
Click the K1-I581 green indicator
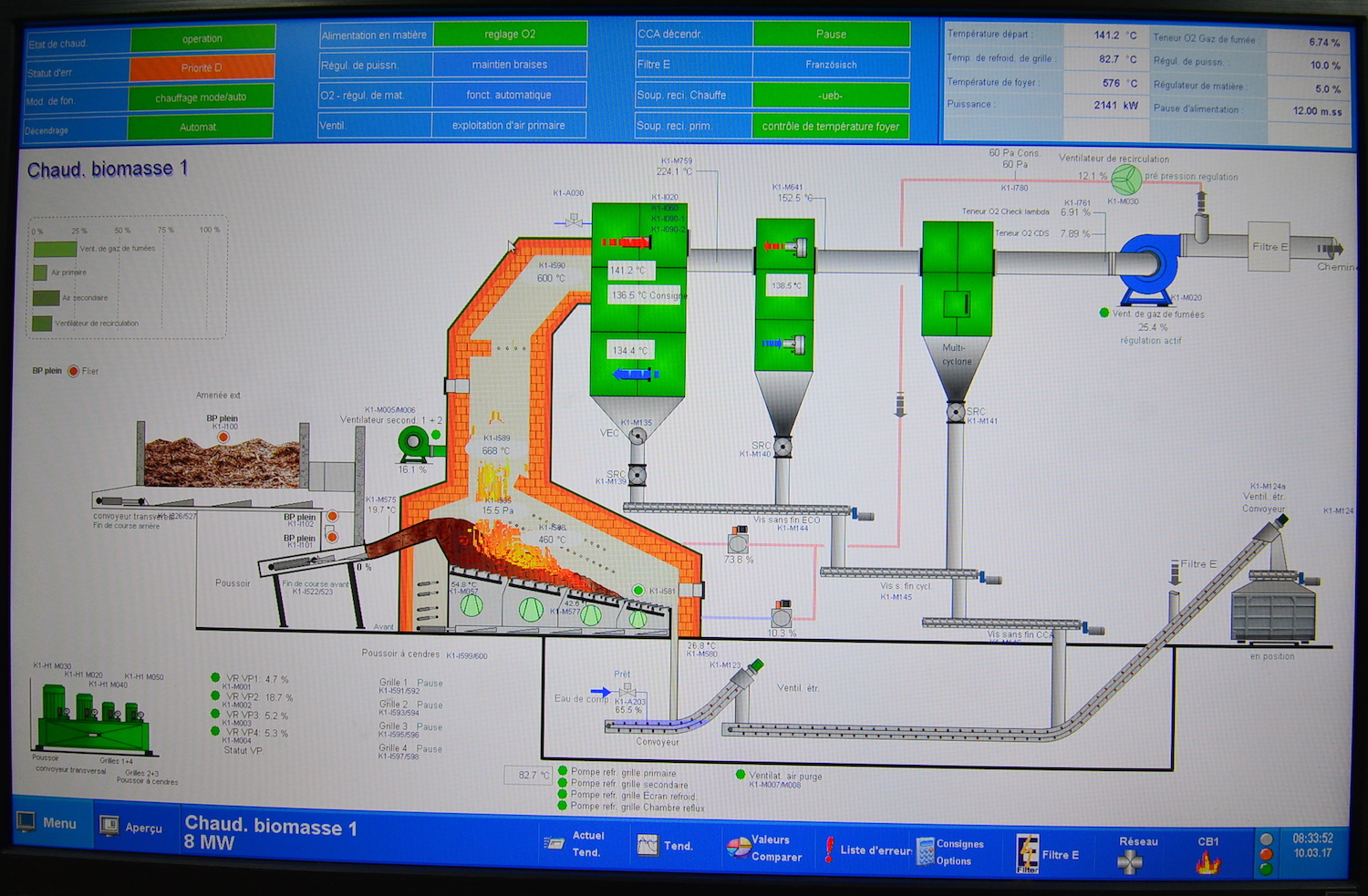click(x=638, y=591)
